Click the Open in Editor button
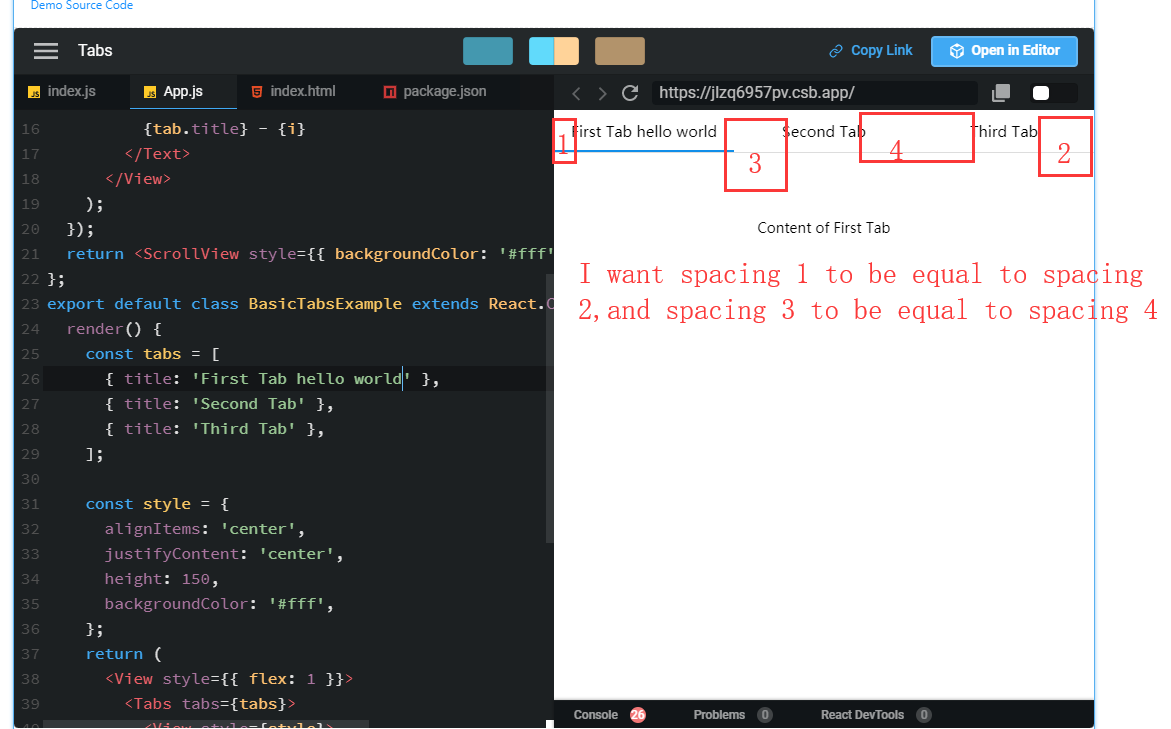This screenshot has height=729, width=1171. (x=1004, y=50)
